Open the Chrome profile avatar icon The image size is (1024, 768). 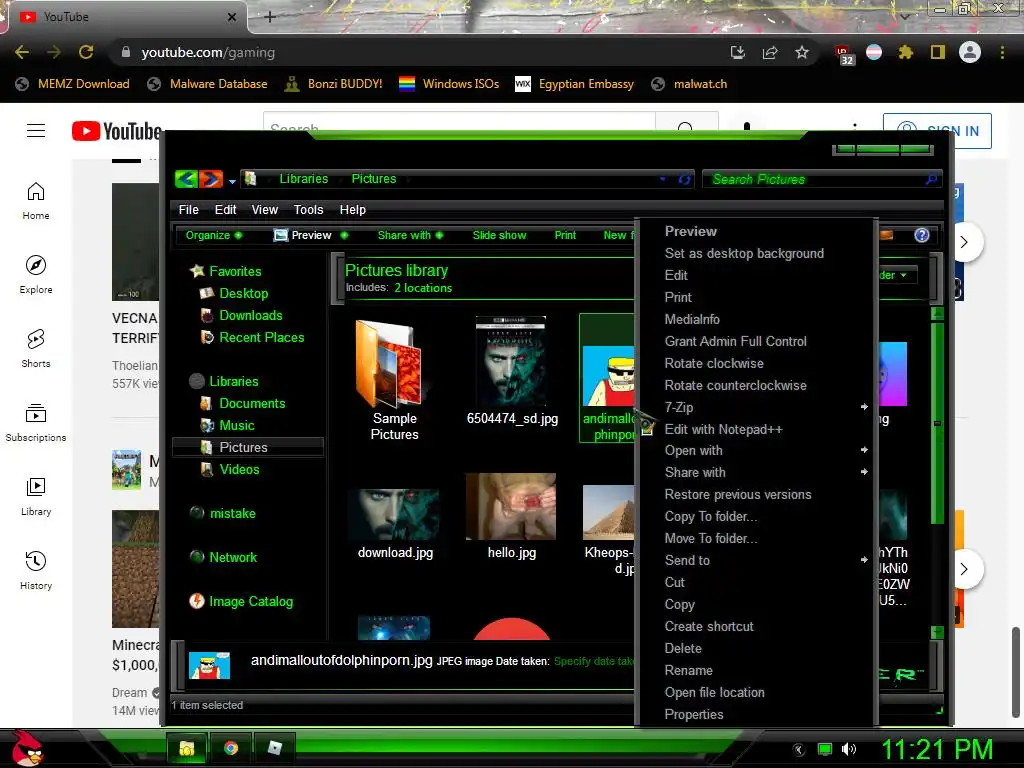tap(970, 52)
